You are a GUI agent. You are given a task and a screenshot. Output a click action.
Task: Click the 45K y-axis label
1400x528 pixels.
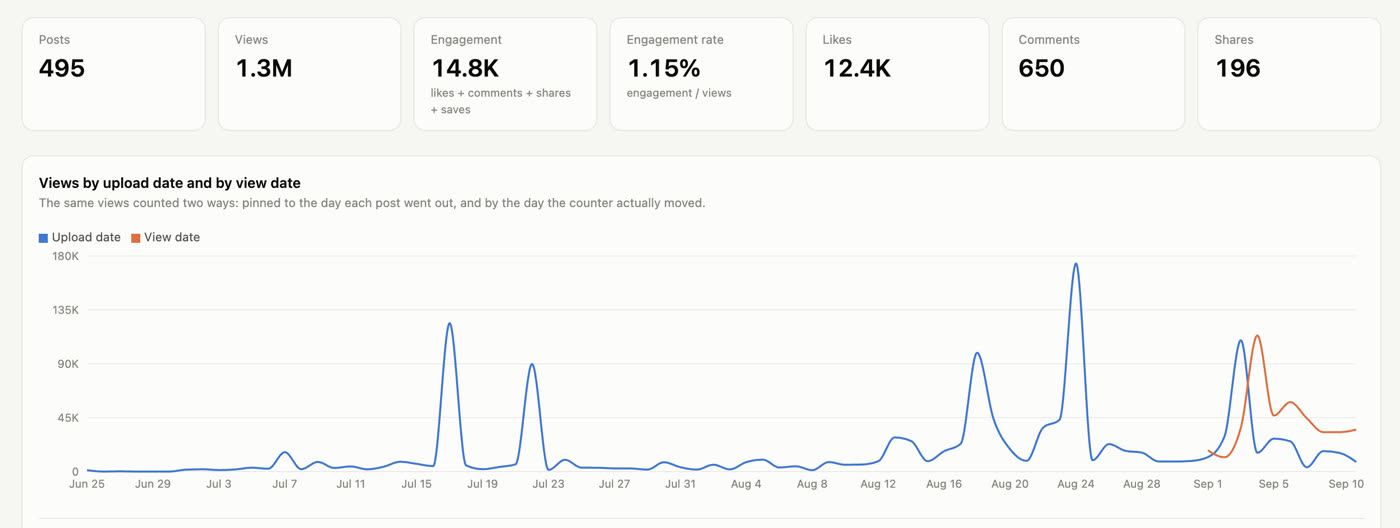(68, 418)
